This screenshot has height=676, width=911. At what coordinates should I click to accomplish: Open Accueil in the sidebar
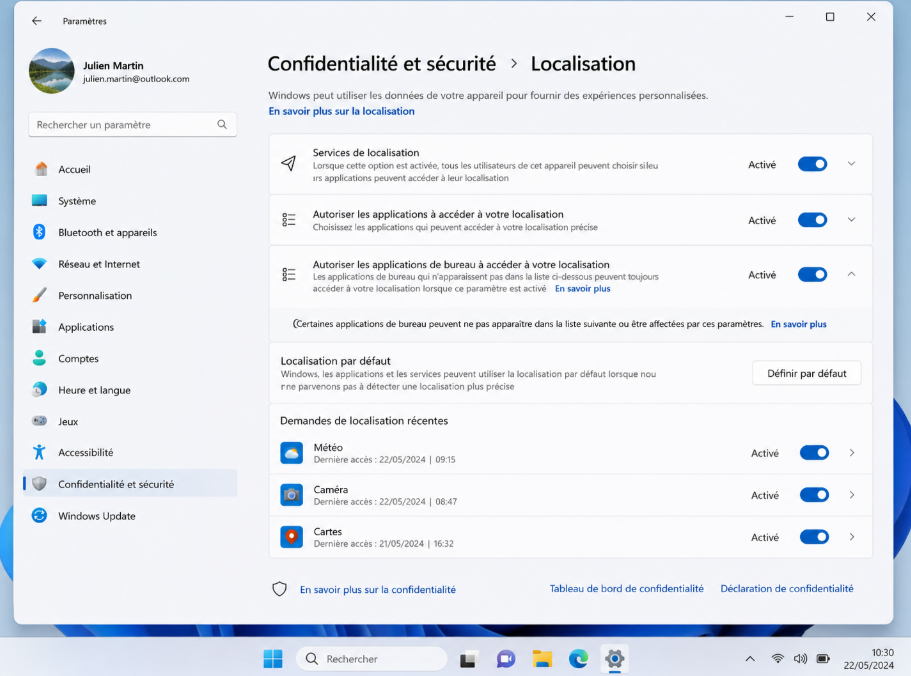click(x=130, y=169)
